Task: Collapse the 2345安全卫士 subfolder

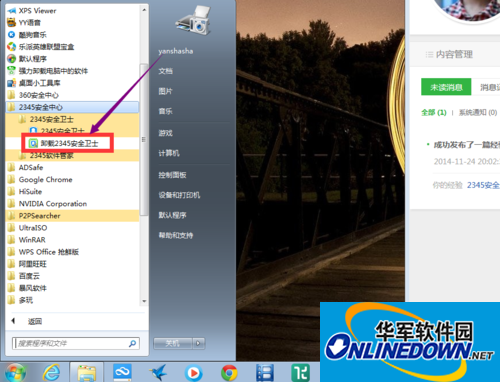Action: click(x=72, y=119)
